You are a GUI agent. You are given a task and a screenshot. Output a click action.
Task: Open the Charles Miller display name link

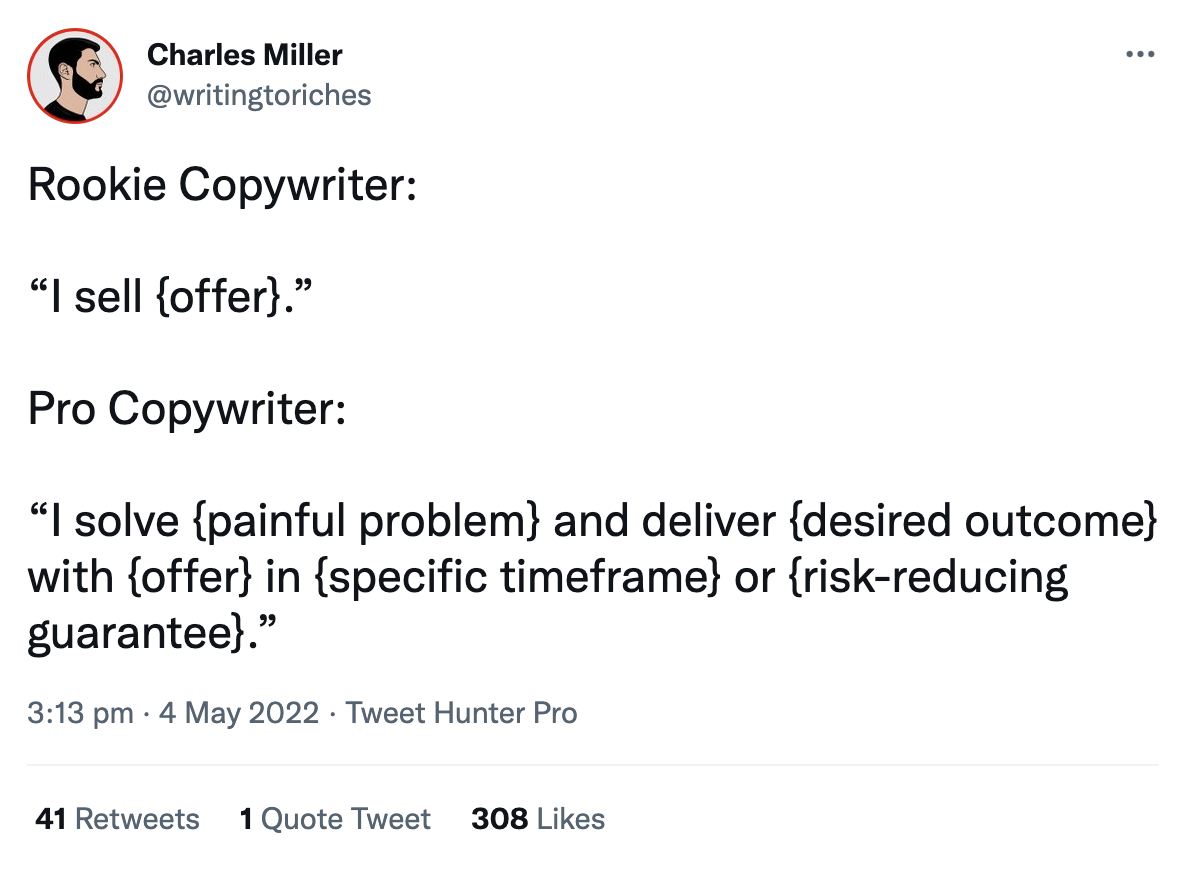tap(244, 54)
